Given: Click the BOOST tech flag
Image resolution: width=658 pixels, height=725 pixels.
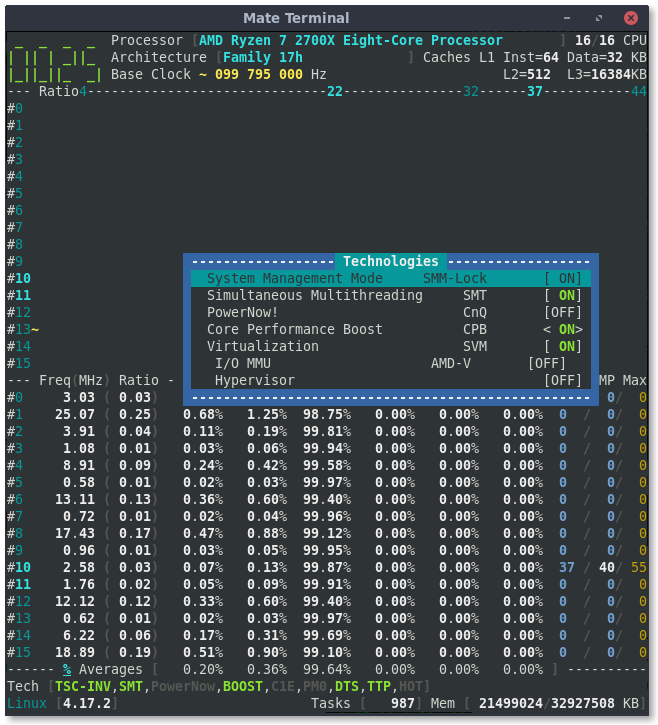Looking at the screenshot, I should tap(243, 687).
